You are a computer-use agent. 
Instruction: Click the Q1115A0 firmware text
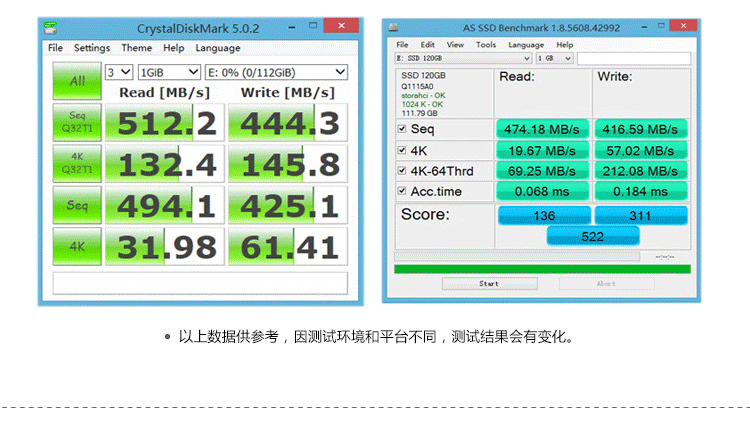417,87
